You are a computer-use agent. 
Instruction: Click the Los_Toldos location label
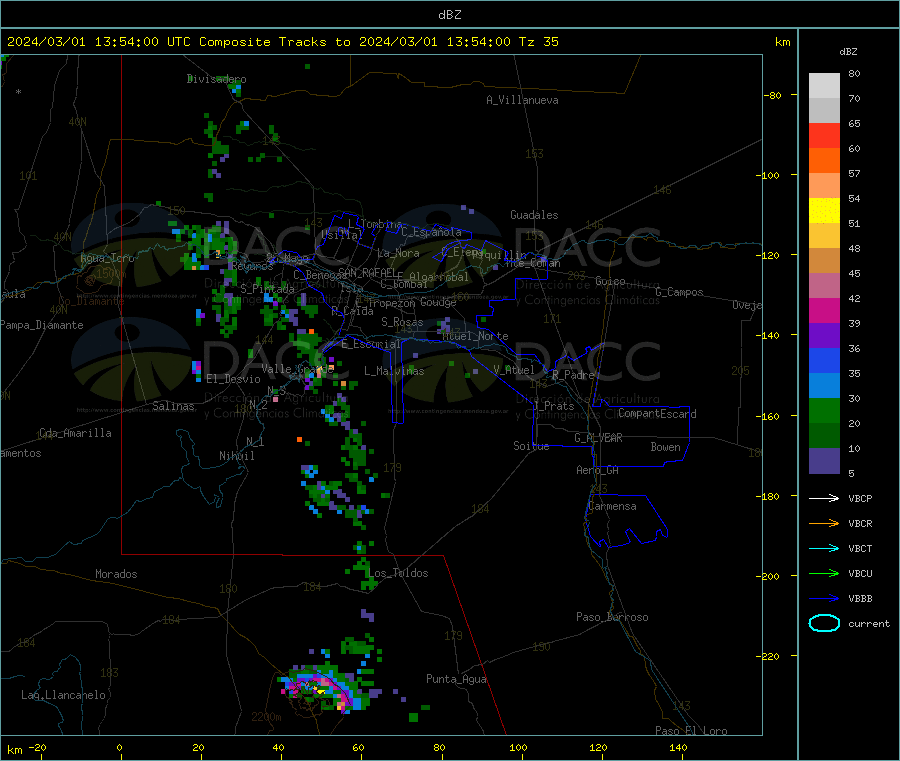[398, 573]
